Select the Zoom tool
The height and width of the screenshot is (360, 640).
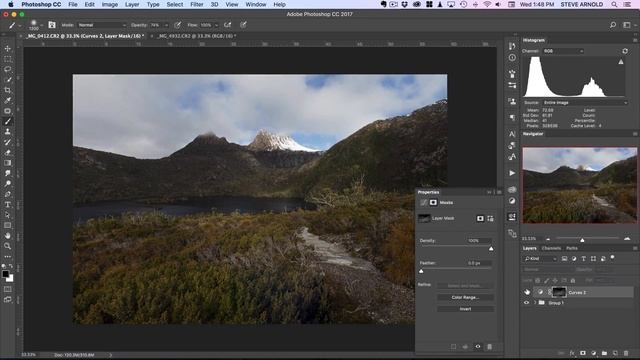pos(8,246)
